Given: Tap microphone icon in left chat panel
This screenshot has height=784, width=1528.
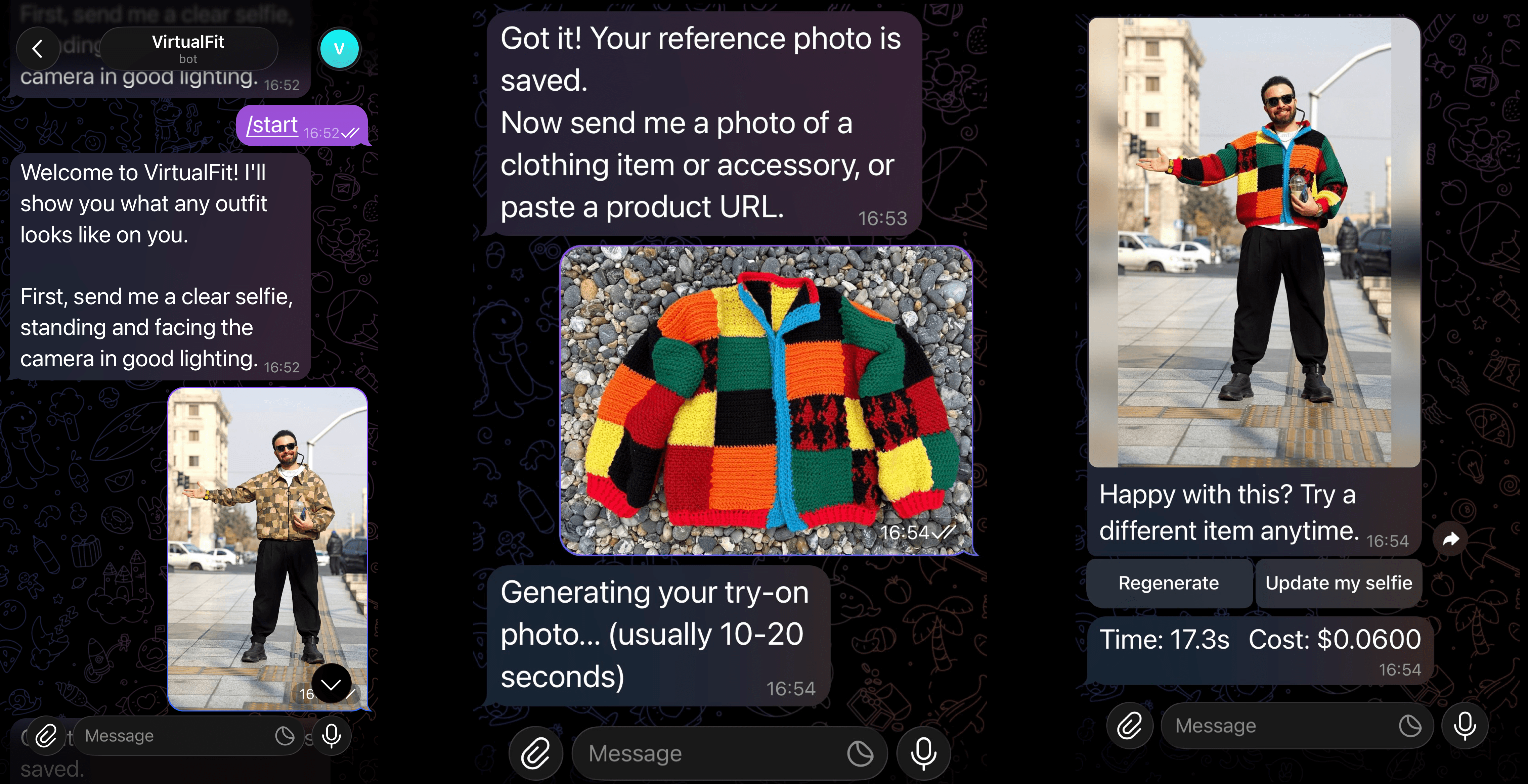Looking at the screenshot, I should [x=332, y=736].
